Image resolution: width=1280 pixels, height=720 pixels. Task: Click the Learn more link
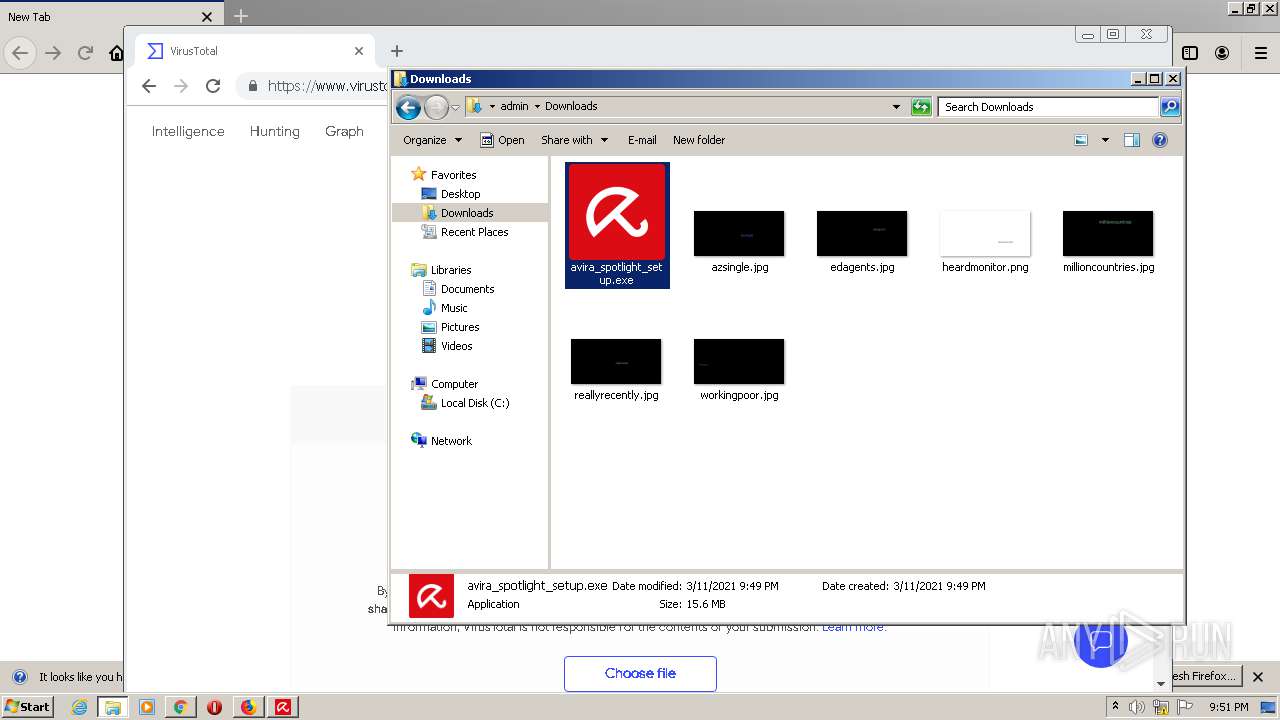click(853, 627)
